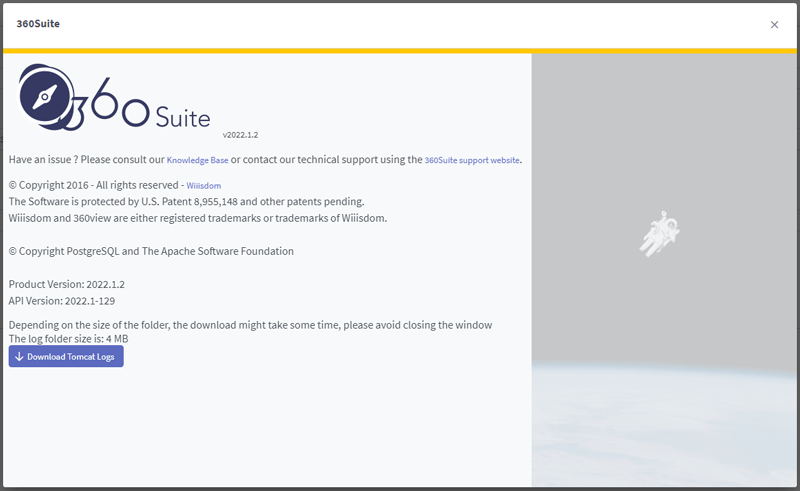Click the astronaut image
The height and width of the screenshot is (491, 800).
[x=659, y=234]
